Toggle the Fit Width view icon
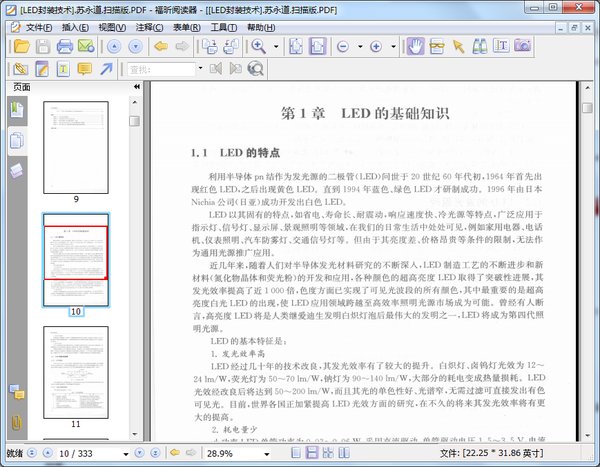This screenshot has width=600, height=467. (x=317, y=47)
